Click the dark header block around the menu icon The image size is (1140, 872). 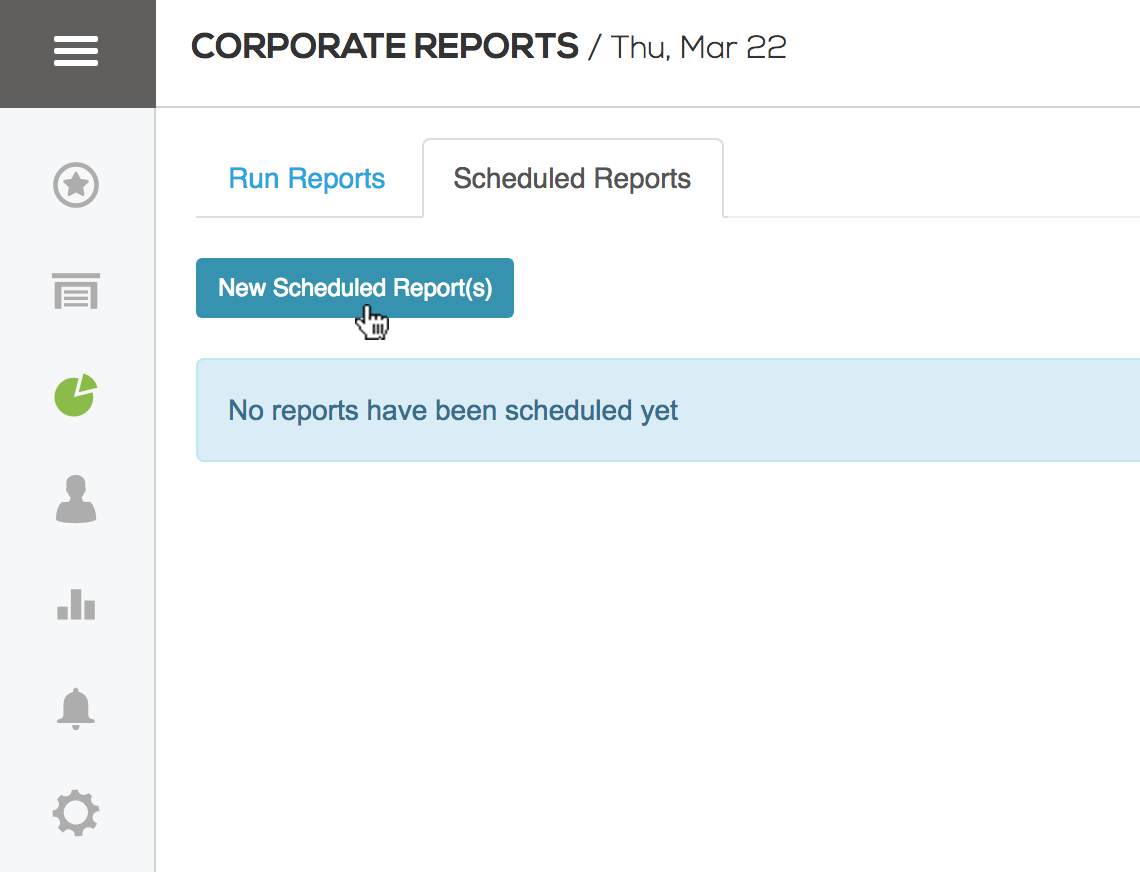[x=78, y=54]
